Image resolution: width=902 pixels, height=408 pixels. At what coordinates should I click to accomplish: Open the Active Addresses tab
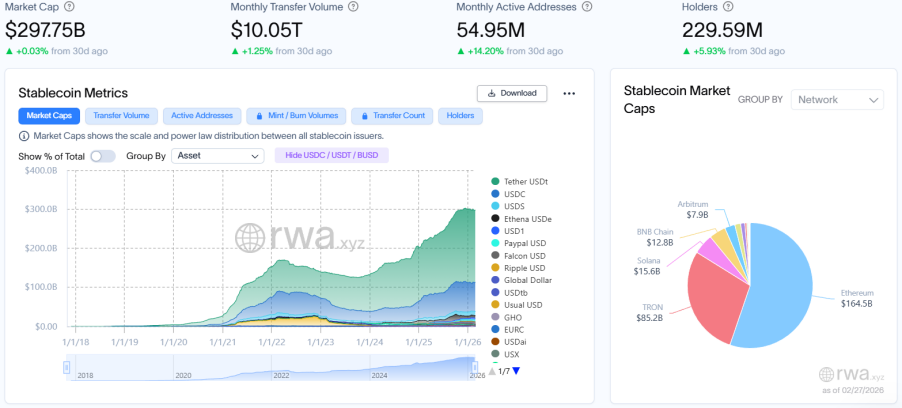point(202,116)
